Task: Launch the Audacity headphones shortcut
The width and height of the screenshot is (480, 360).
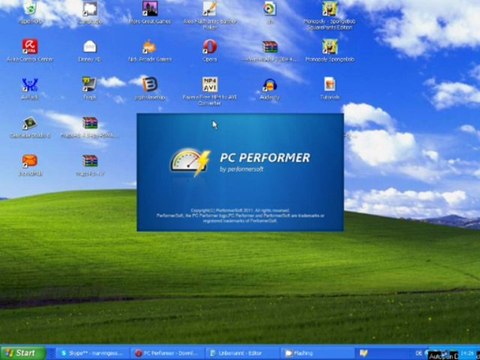Action: pyautogui.click(x=270, y=85)
